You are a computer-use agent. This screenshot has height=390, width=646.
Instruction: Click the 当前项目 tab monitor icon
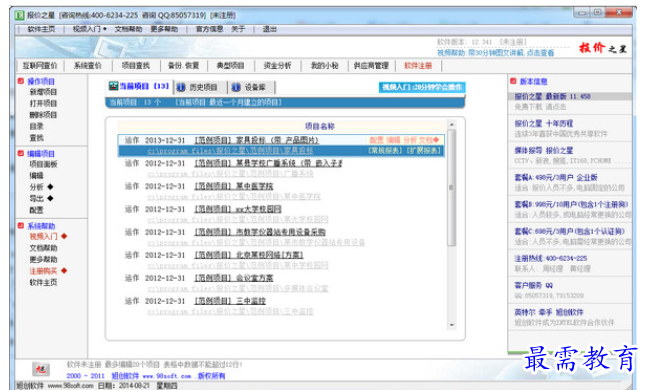[113, 86]
